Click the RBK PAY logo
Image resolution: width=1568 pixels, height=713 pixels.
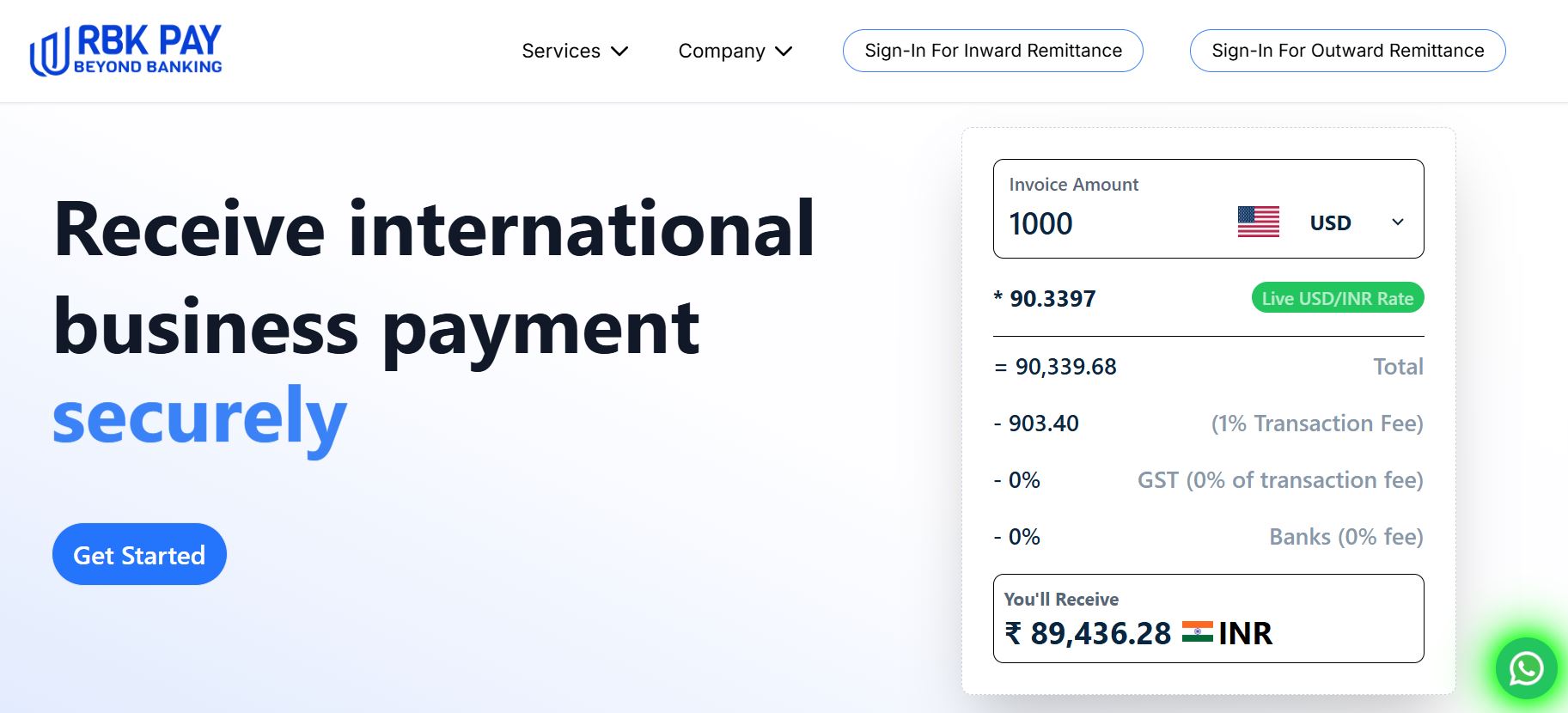(x=126, y=51)
